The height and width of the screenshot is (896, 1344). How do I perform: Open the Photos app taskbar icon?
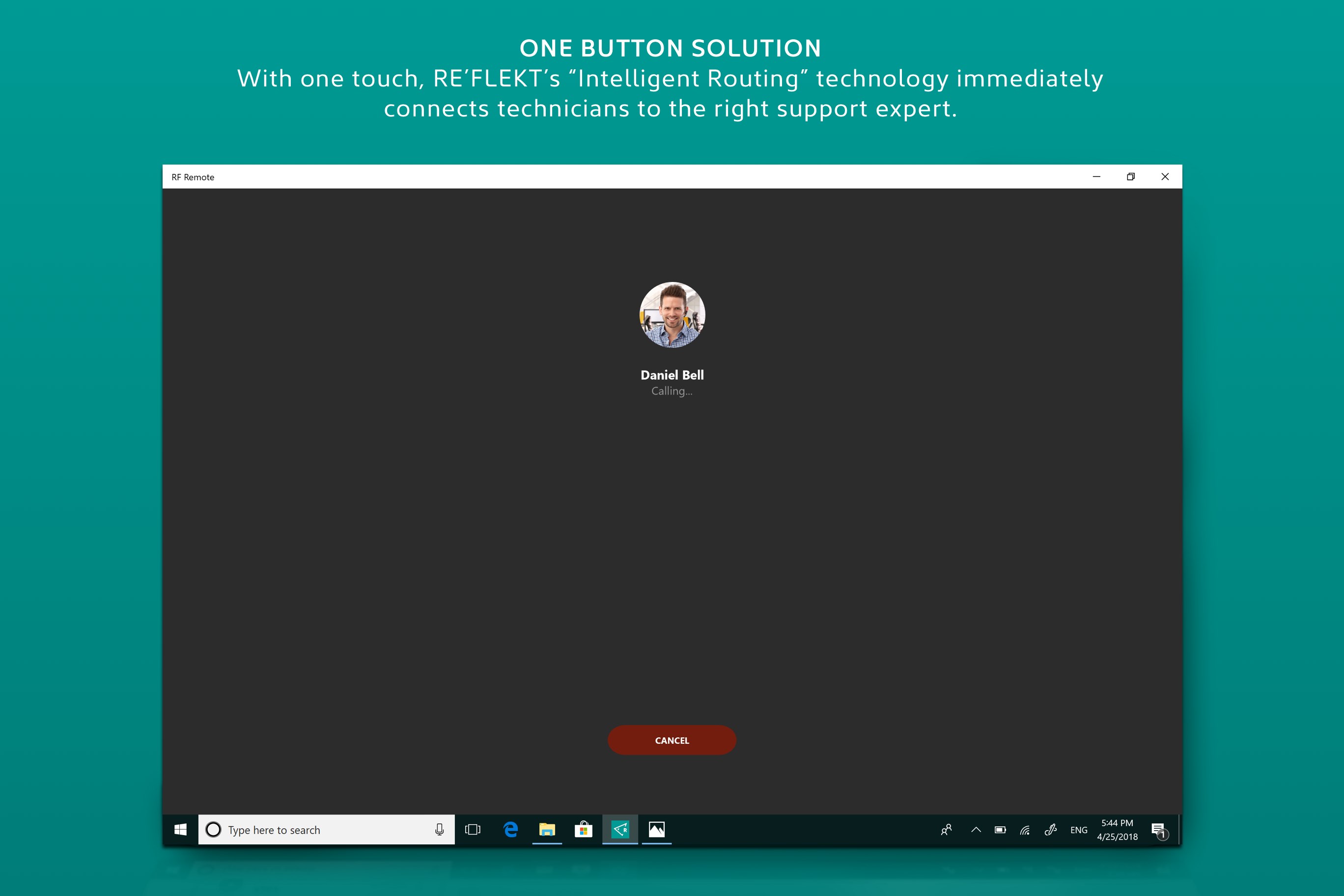pyautogui.click(x=657, y=830)
